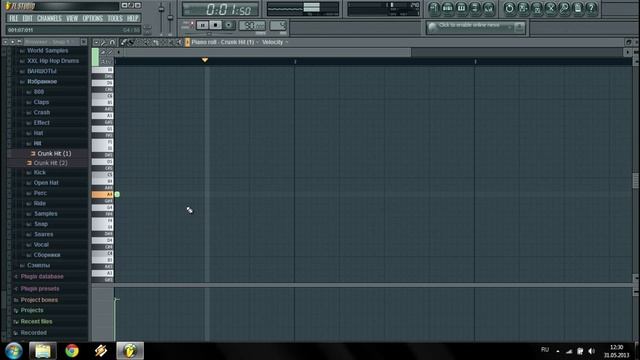Open the Velocity target dropdown
Screen dimensions: 640x360
click(x=275, y=42)
